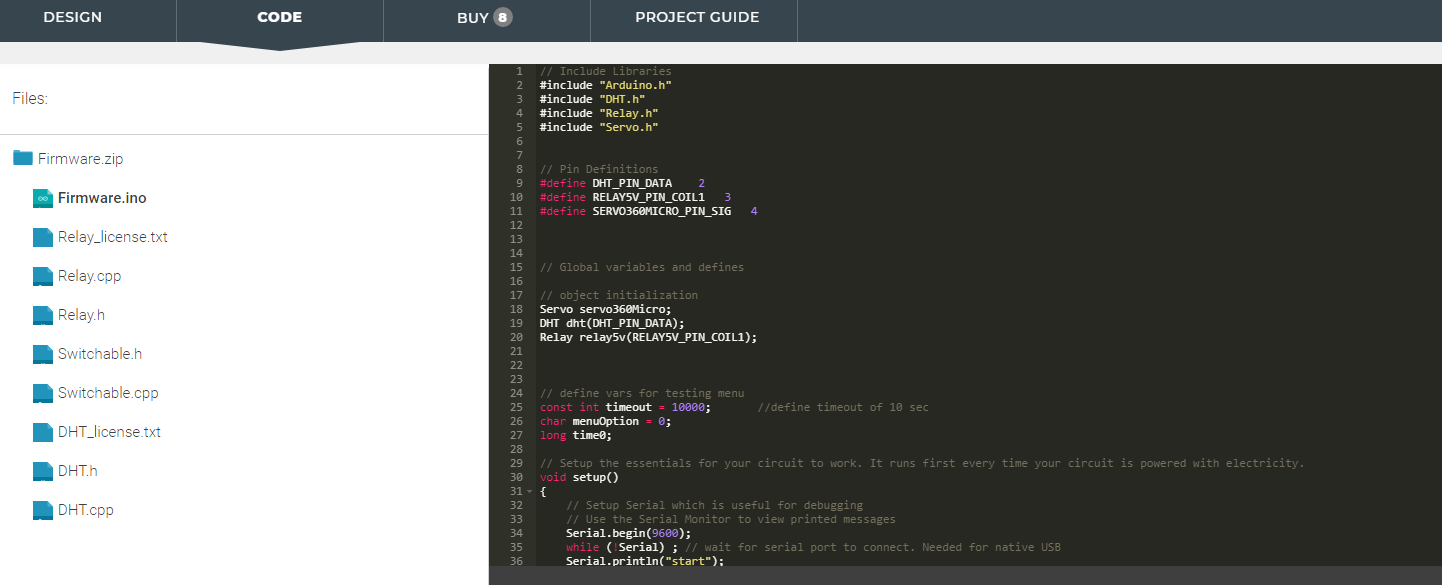Open the DHT_license.txt file name
Viewport: 1442px width, 585px height.
110,432
